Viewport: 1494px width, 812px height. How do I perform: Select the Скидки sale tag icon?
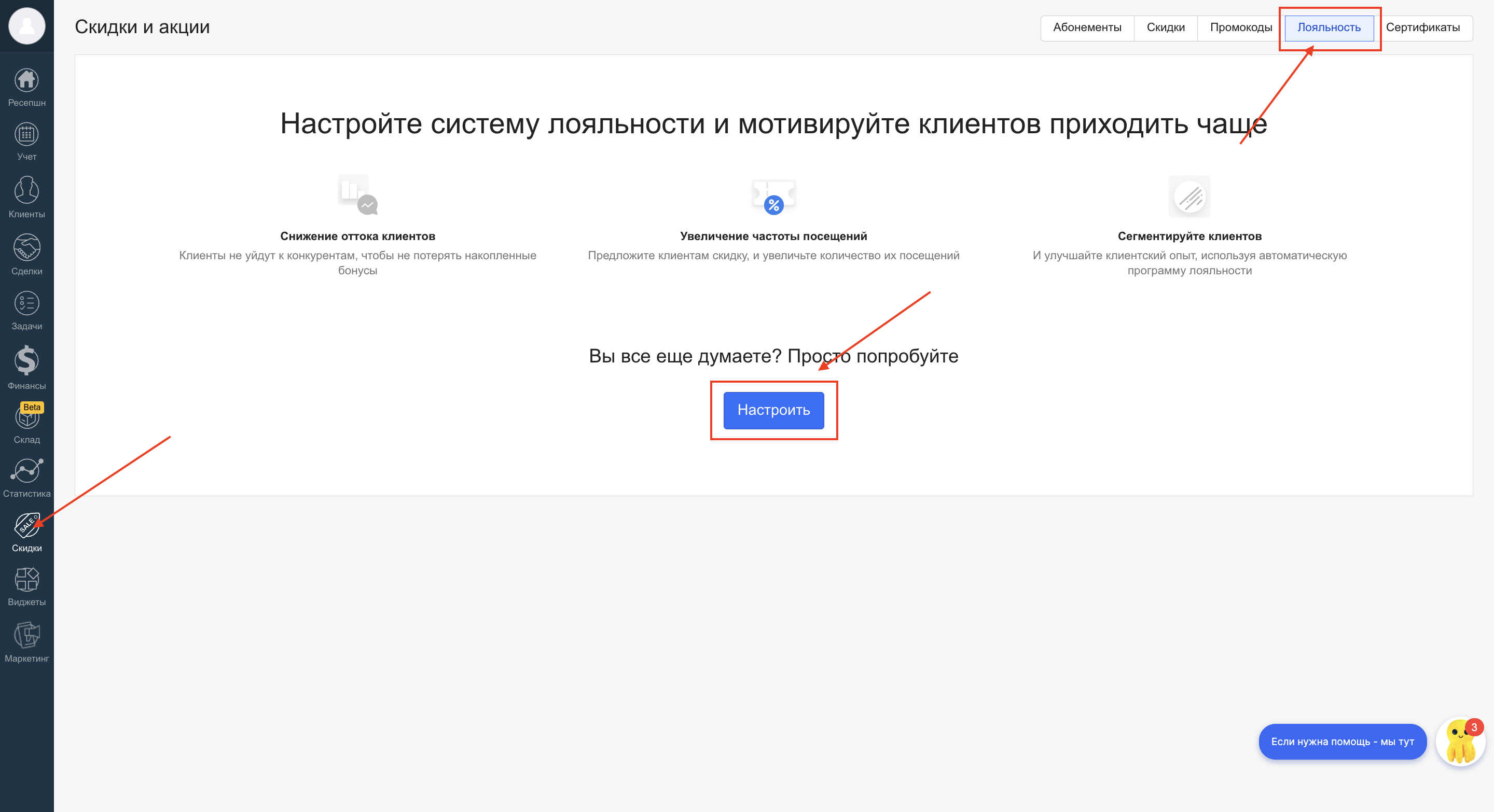click(26, 526)
